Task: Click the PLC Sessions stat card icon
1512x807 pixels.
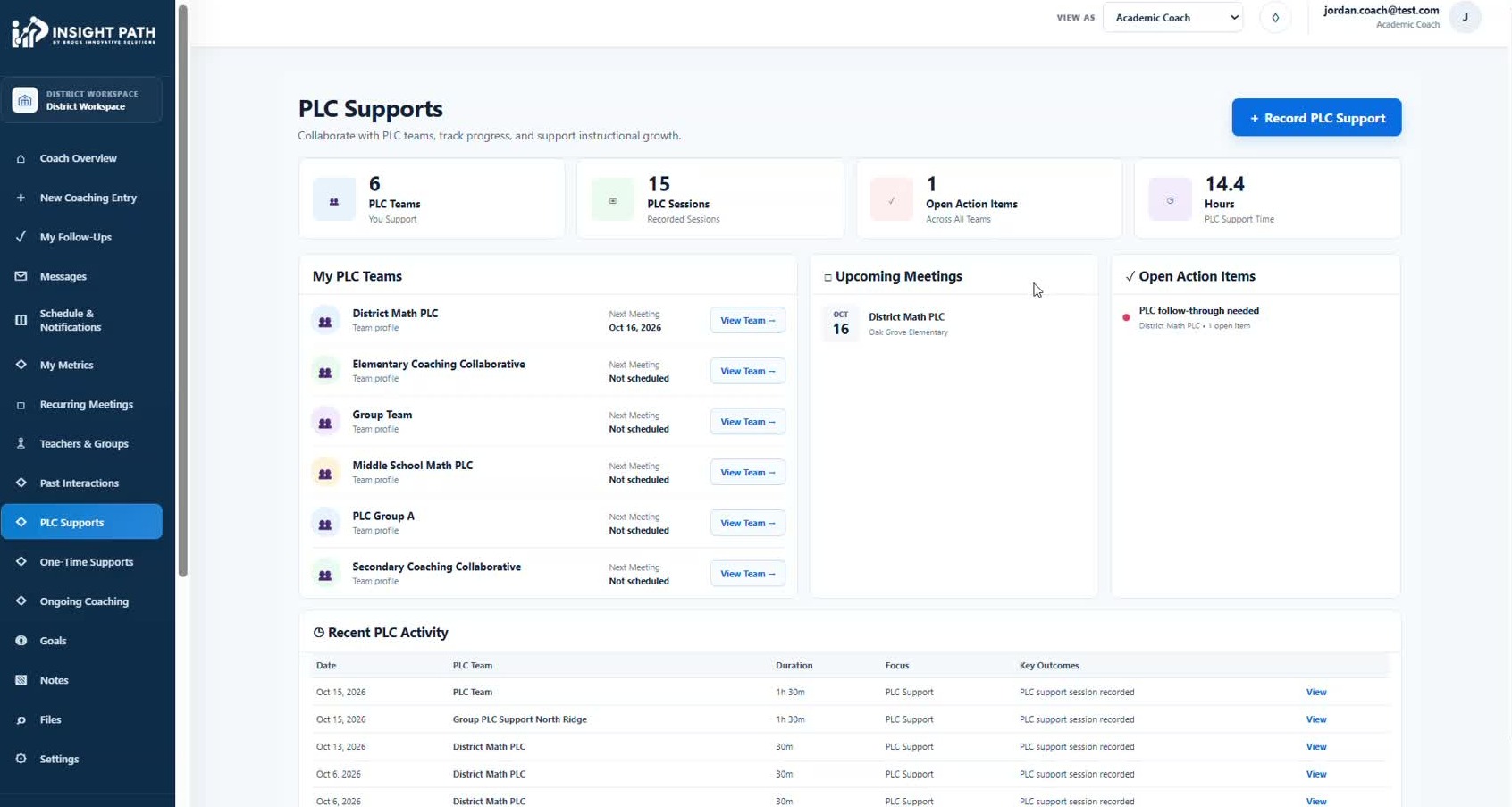Action: [613, 199]
